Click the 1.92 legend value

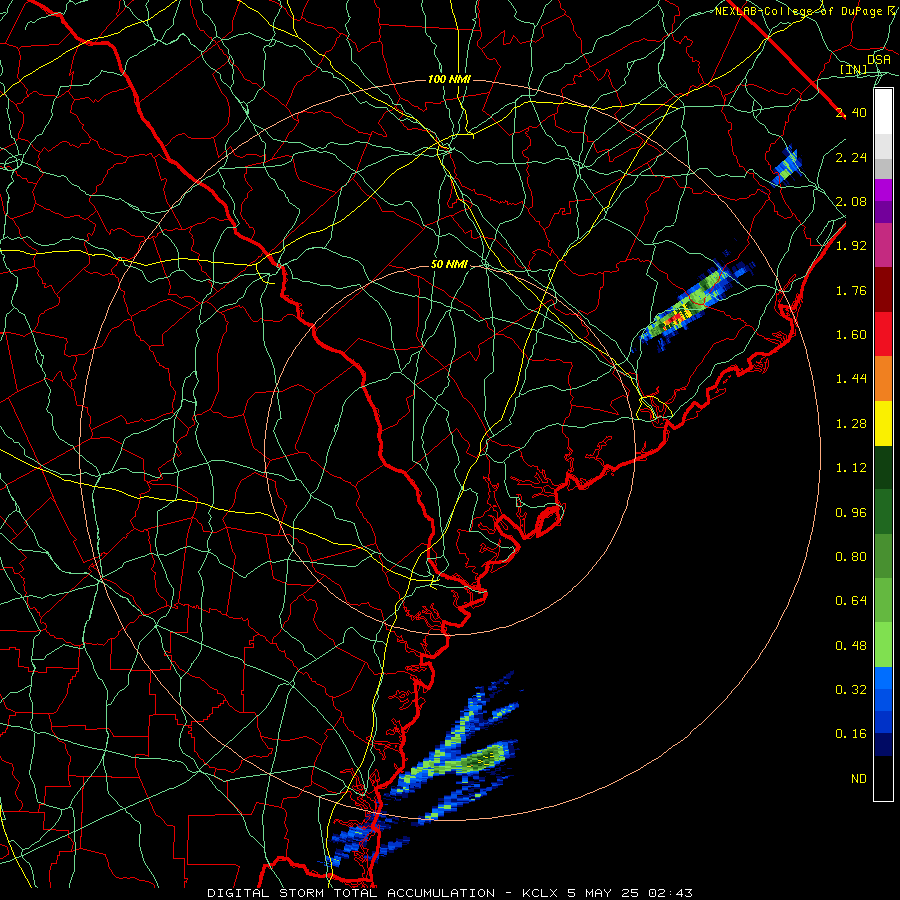pyautogui.click(x=851, y=246)
